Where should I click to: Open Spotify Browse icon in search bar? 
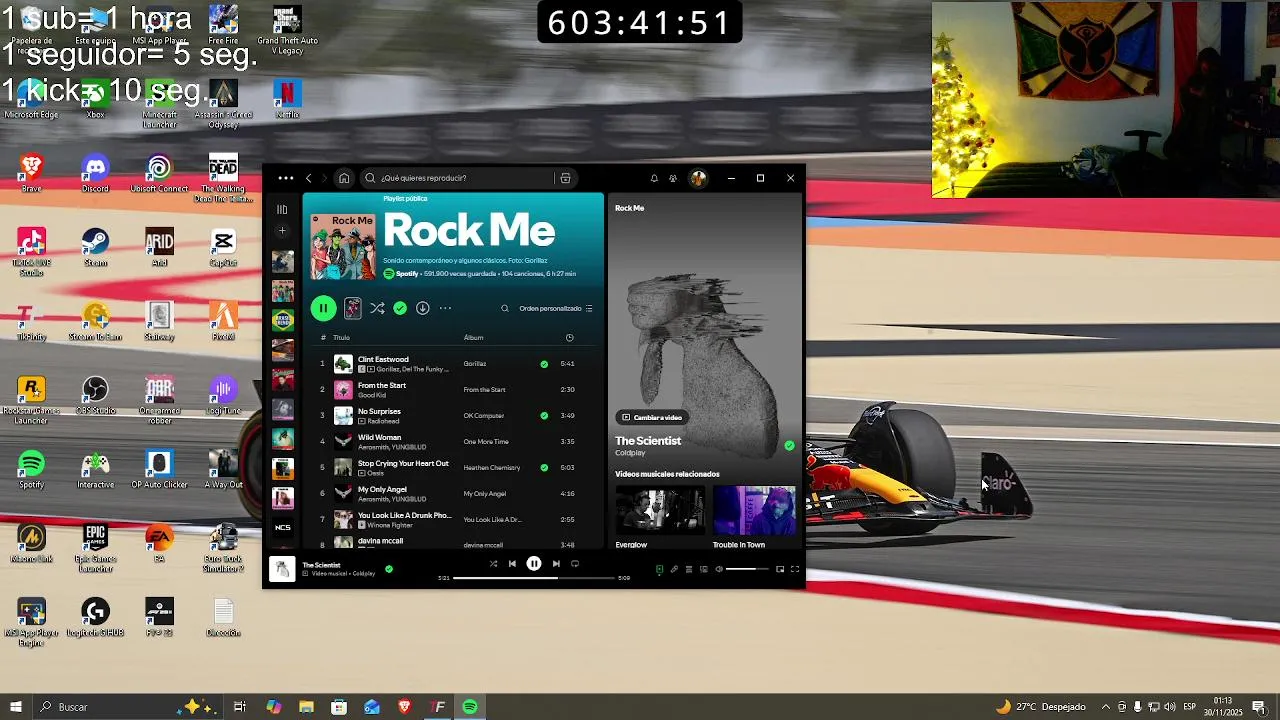(x=565, y=178)
